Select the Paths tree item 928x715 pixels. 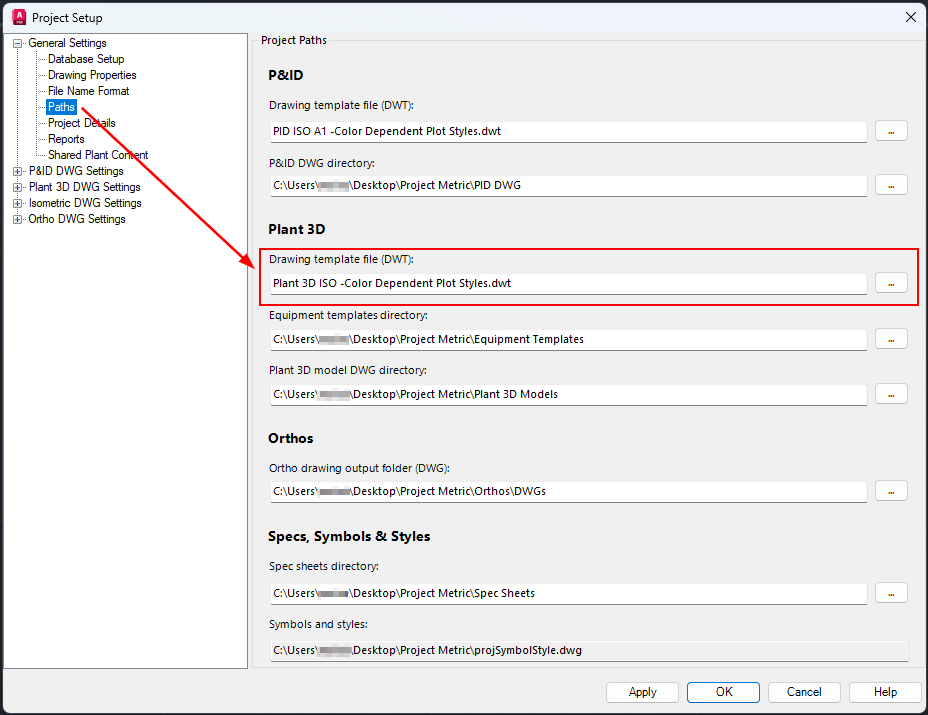[x=62, y=107]
